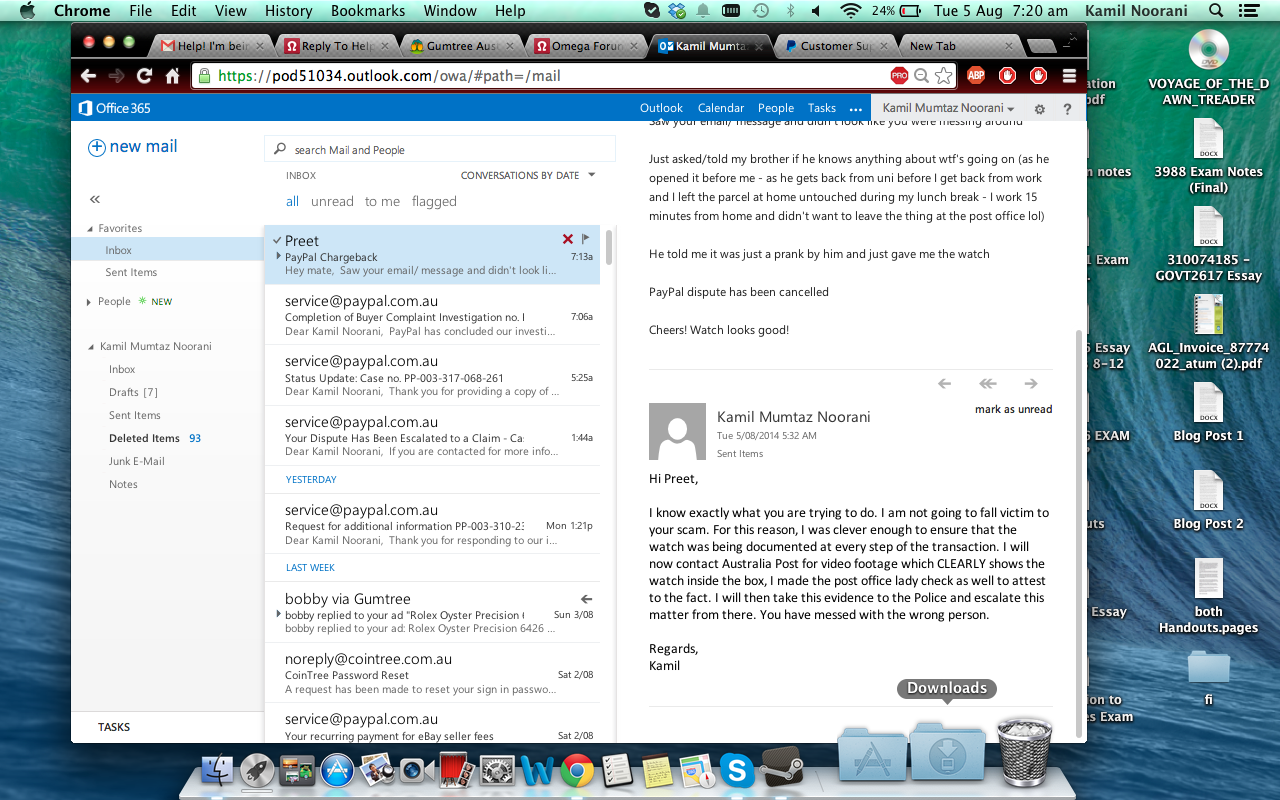Click the new mail plus icon

coord(97,147)
